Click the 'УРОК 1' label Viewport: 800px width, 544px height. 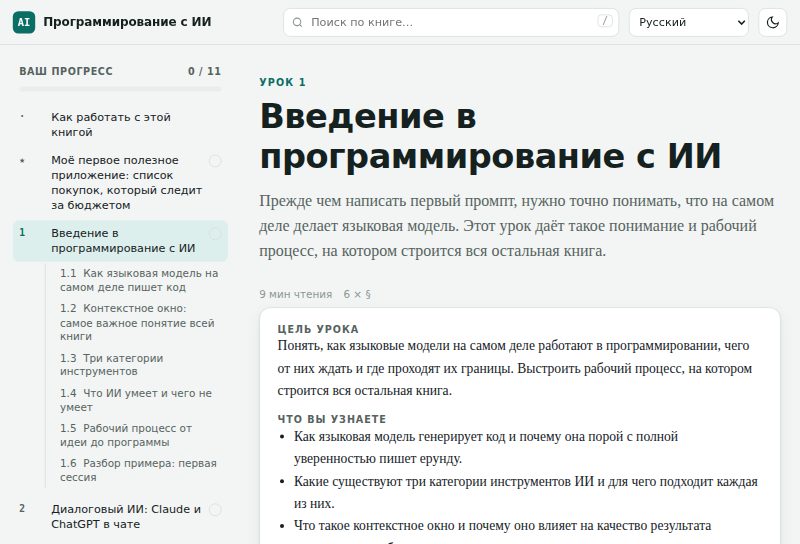pyautogui.click(x=283, y=82)
